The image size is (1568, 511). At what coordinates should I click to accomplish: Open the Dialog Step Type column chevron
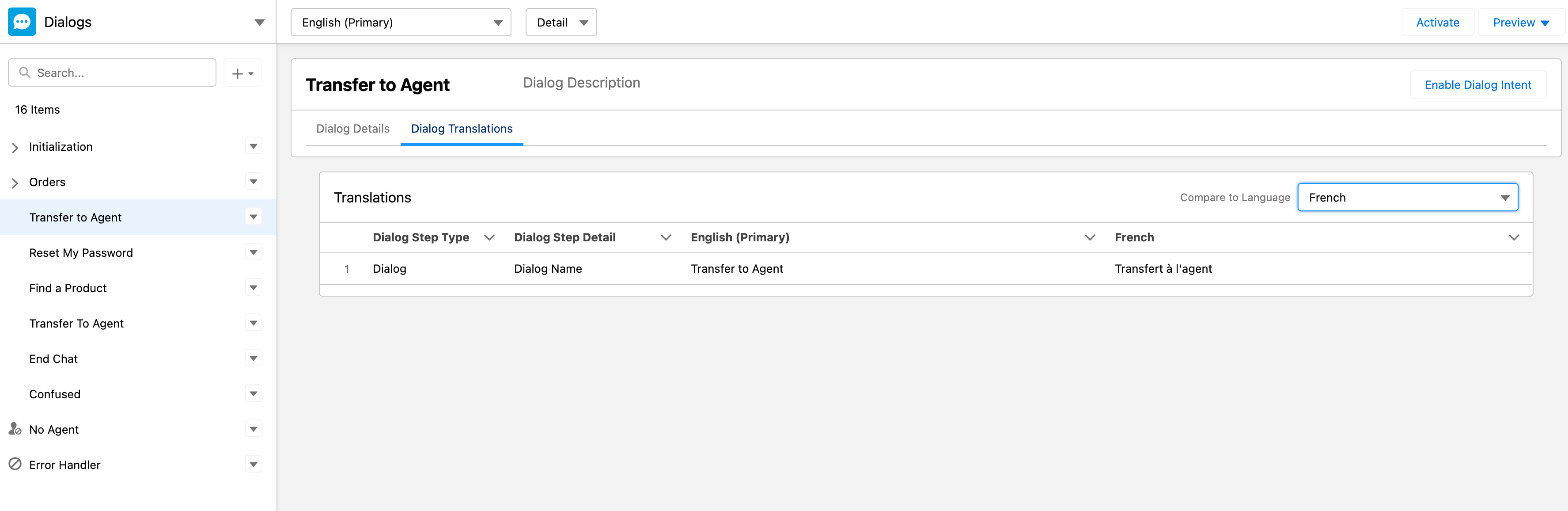click(x=489, y=237)
